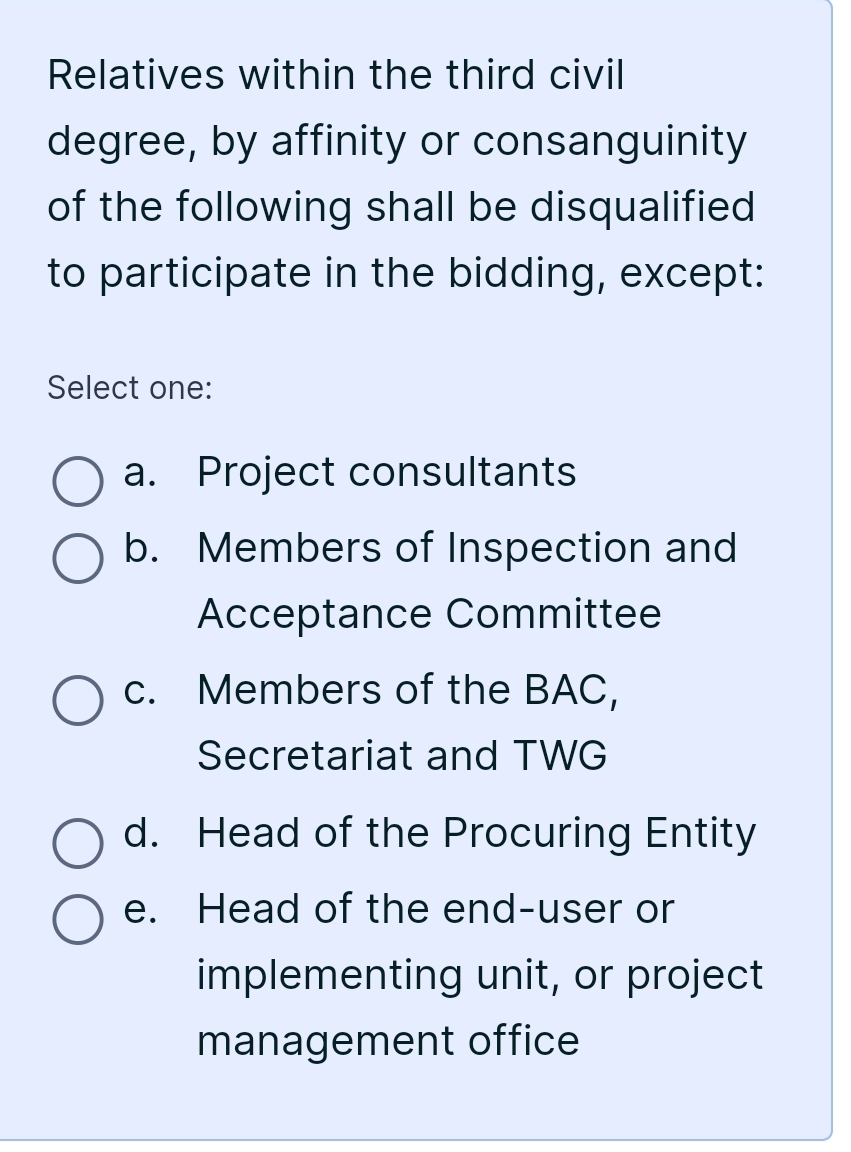
Task: Click the question line ending with 'except:'
Action: coord(406,273)
